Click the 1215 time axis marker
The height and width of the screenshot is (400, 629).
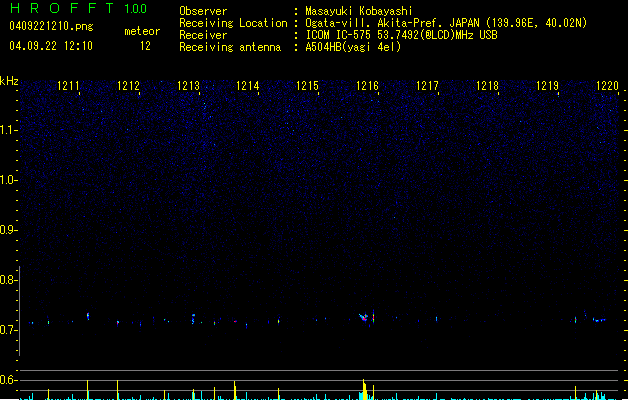(307, 86)
